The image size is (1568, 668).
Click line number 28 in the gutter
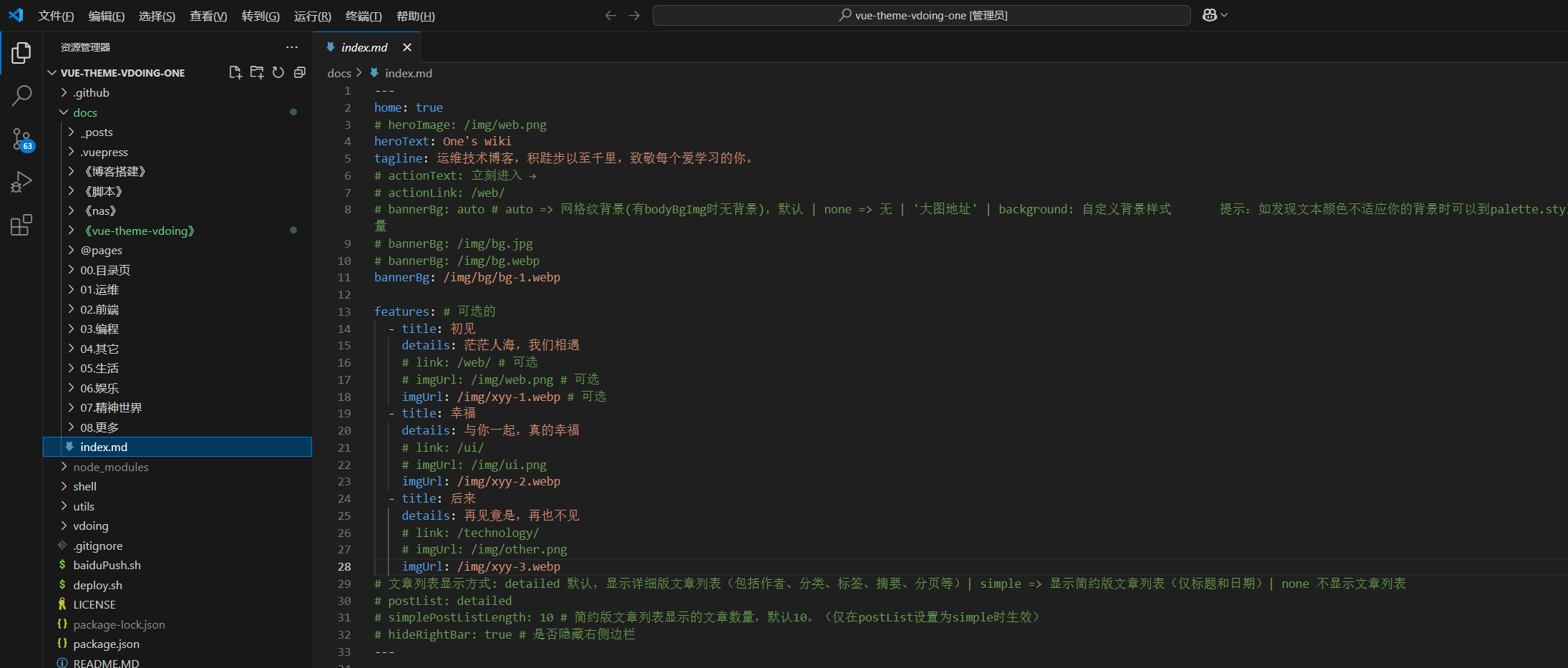click(344, 566)
